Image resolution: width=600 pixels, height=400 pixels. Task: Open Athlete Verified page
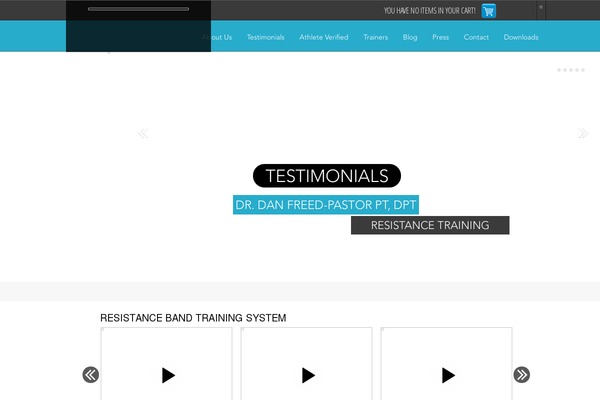[324, 37]
